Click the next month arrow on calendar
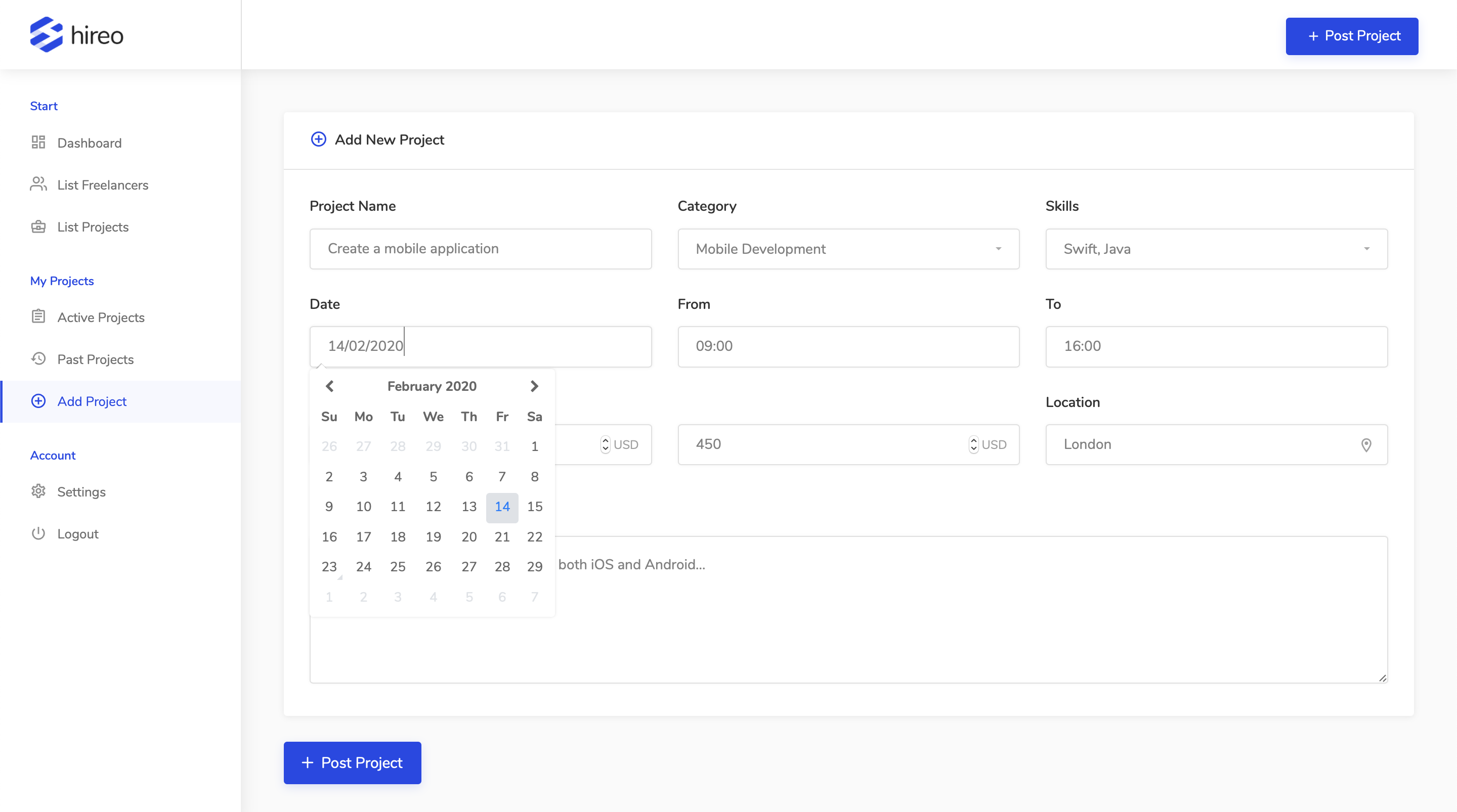Image resolution: width=1457 pixels, height=812 pixels. (534, 386)
